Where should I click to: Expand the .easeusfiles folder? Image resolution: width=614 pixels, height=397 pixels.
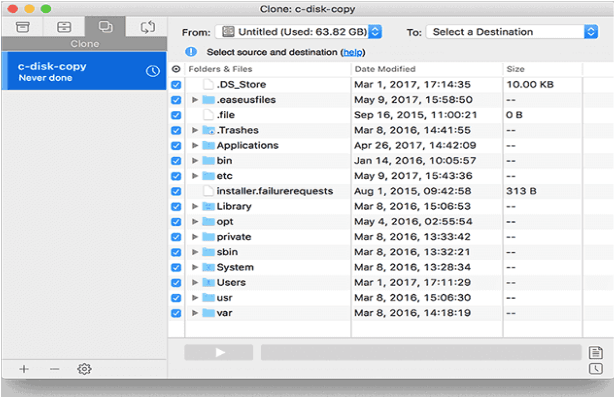point(195,100)
